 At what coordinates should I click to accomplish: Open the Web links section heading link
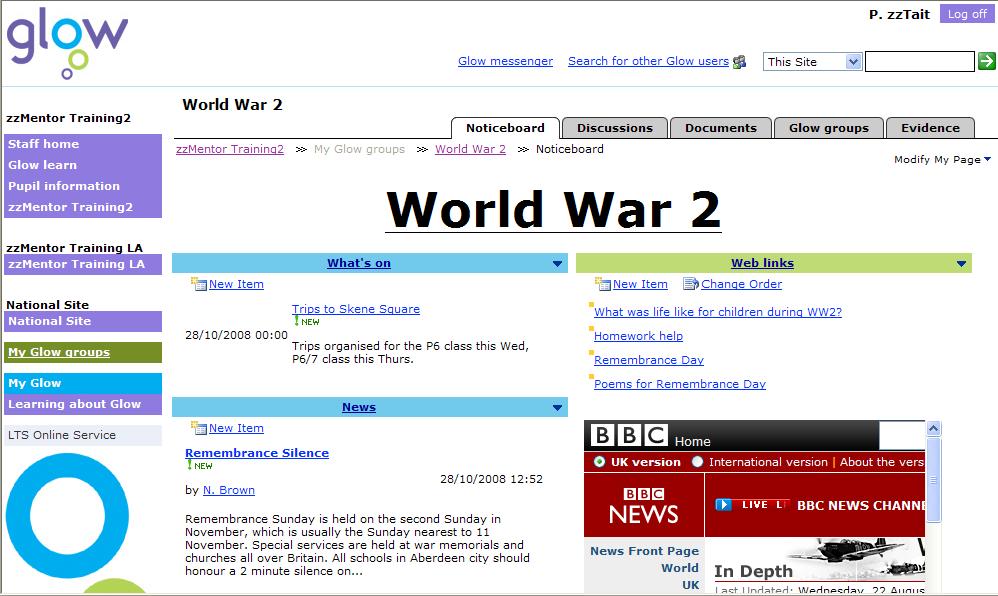pyautogui.click(x=763, y=263)
